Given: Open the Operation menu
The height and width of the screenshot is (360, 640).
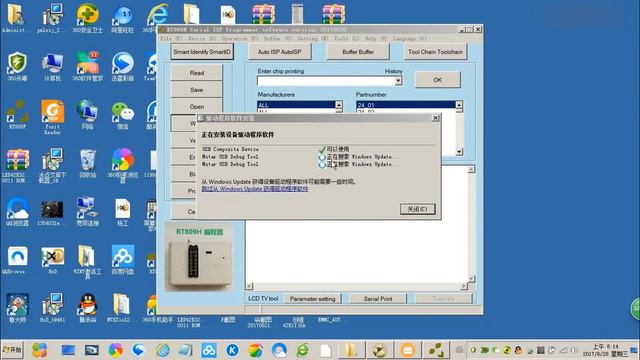Looking at the screenshot, I should tap(240, 38).
